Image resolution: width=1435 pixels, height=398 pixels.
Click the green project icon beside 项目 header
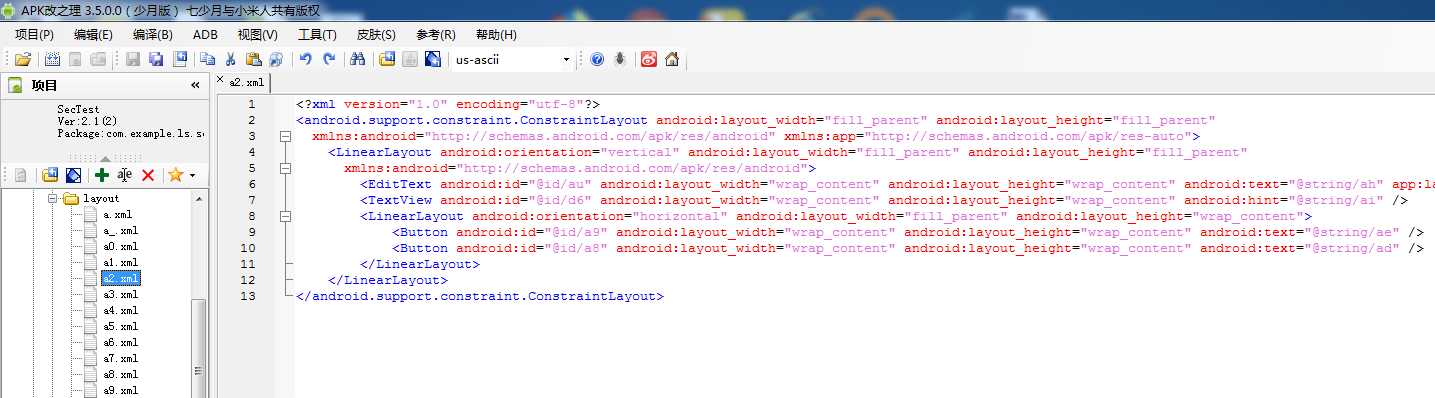[x=16, y=85]
